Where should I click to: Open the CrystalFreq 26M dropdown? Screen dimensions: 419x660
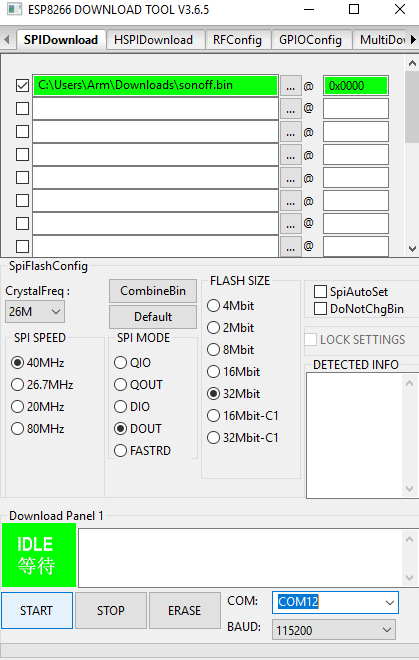point(35,311)
